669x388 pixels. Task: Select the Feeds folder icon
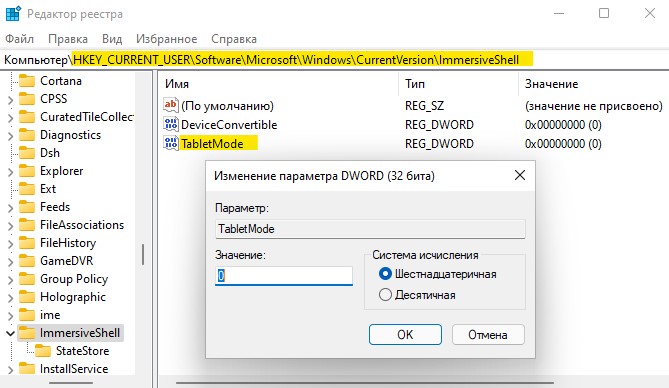click(27, 207)
